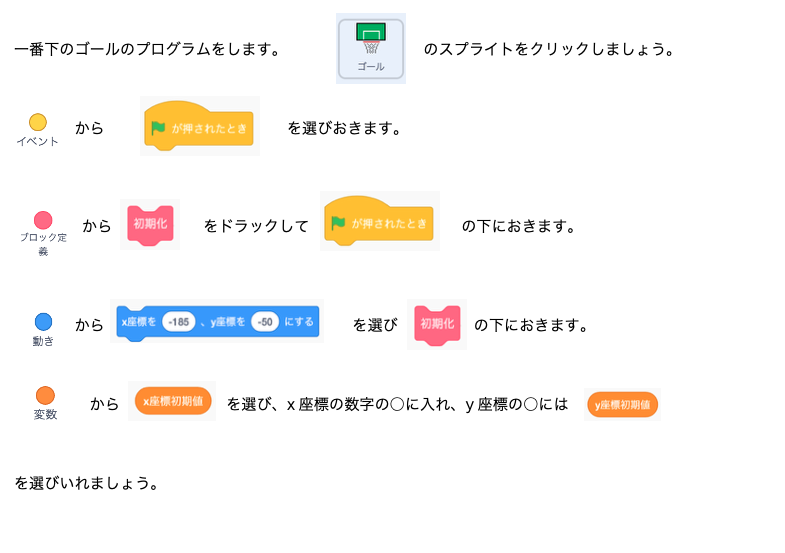
Task: Click the green flag on the first event block
Action: tap(158, 128)
